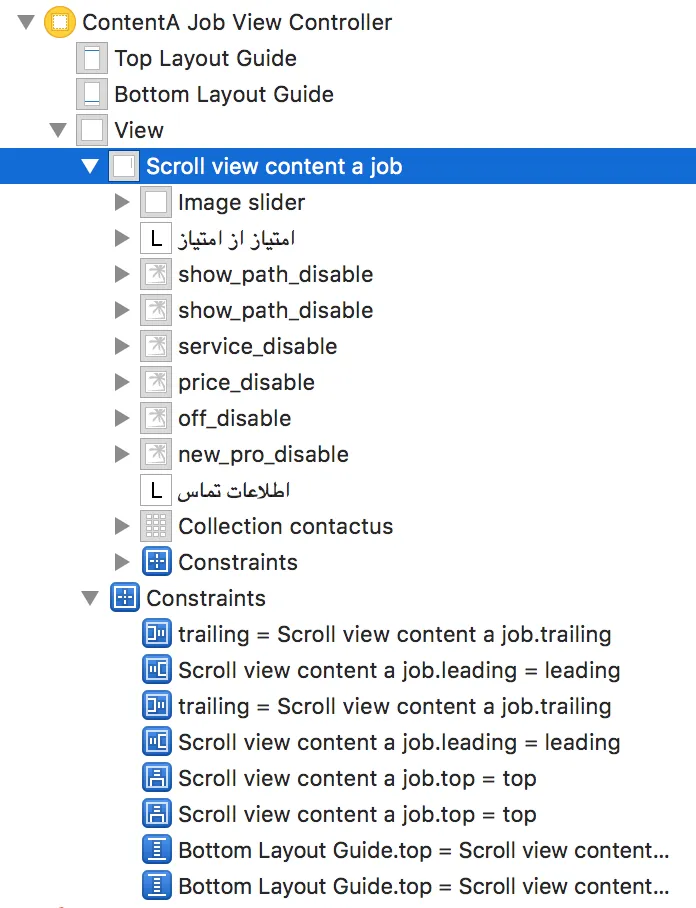Select the off_disable row
The width and height of the screenshot is (696, 908).
pos(234,418)
